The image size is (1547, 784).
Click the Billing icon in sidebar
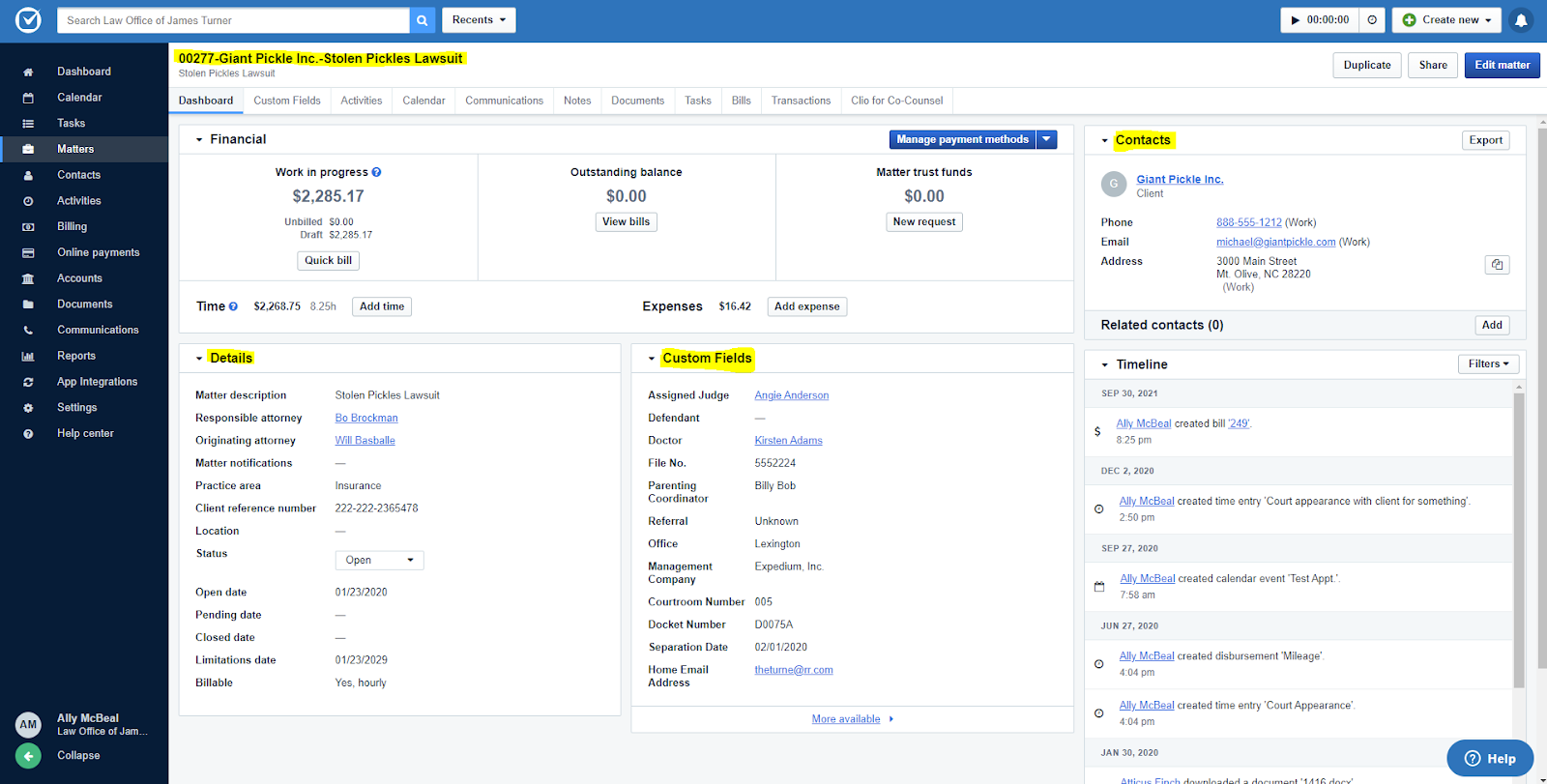(28, 227)
